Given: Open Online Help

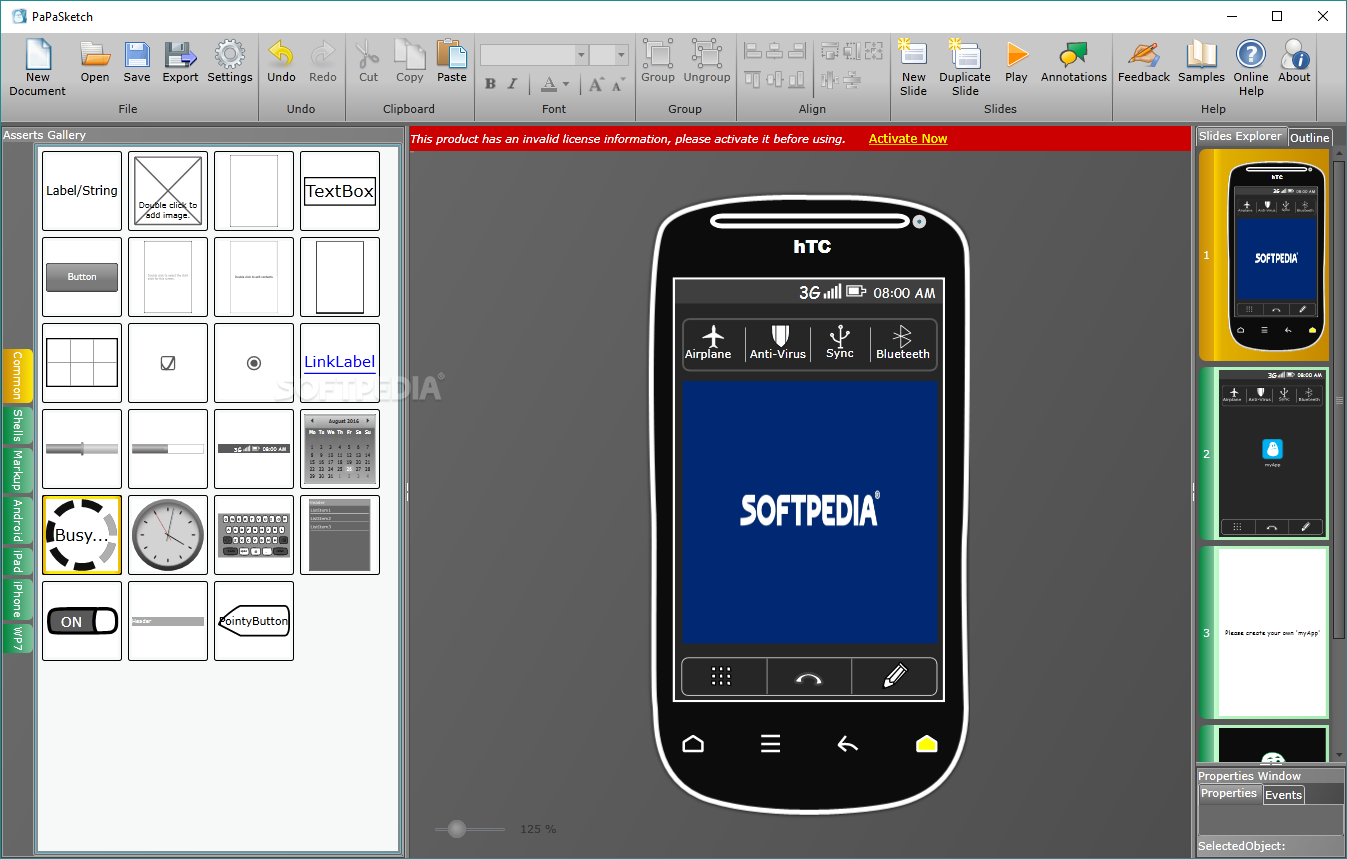Looking at the screenshot, I should (1251, 67).
